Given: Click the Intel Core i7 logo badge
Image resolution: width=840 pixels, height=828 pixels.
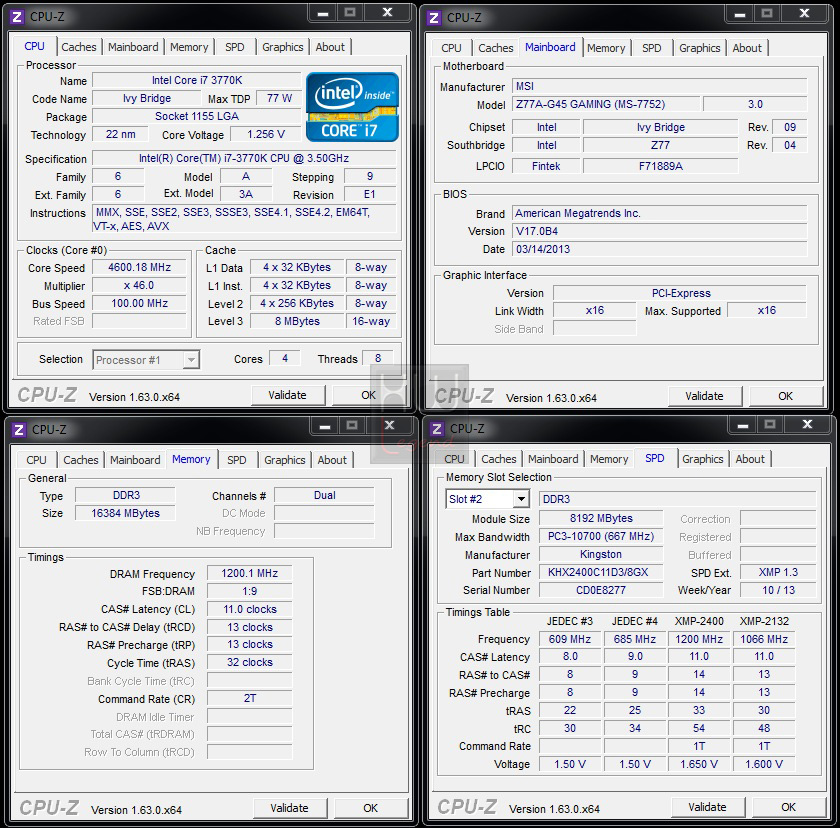Looking at the screenshot, I should [352, 107].
